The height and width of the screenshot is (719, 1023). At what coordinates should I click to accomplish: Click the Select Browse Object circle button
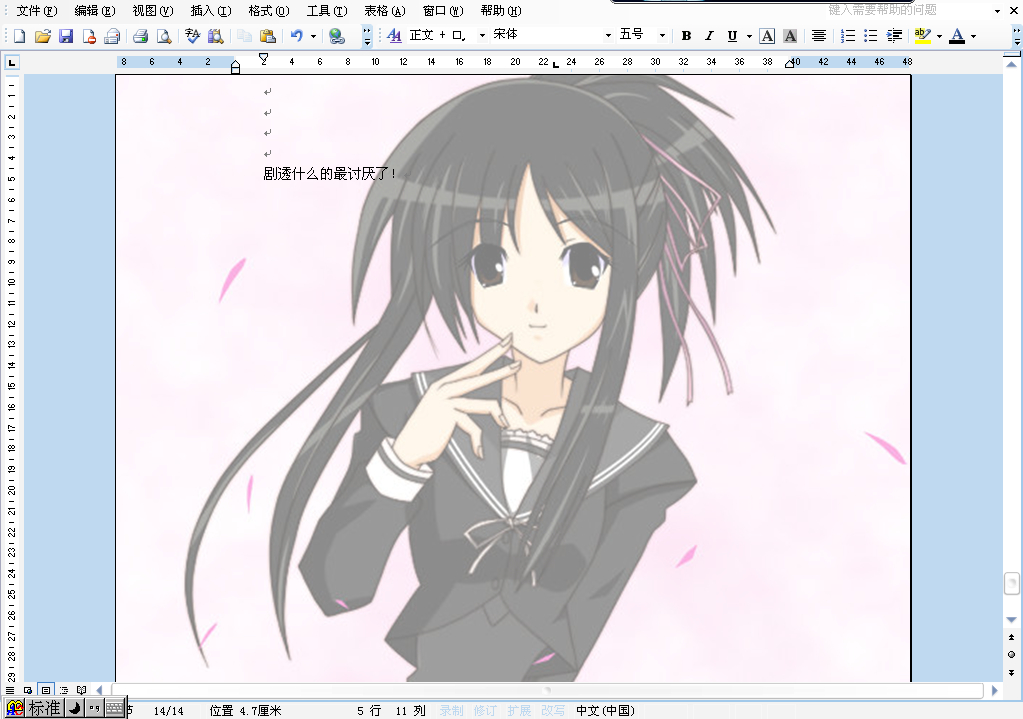pos(1011,654)
